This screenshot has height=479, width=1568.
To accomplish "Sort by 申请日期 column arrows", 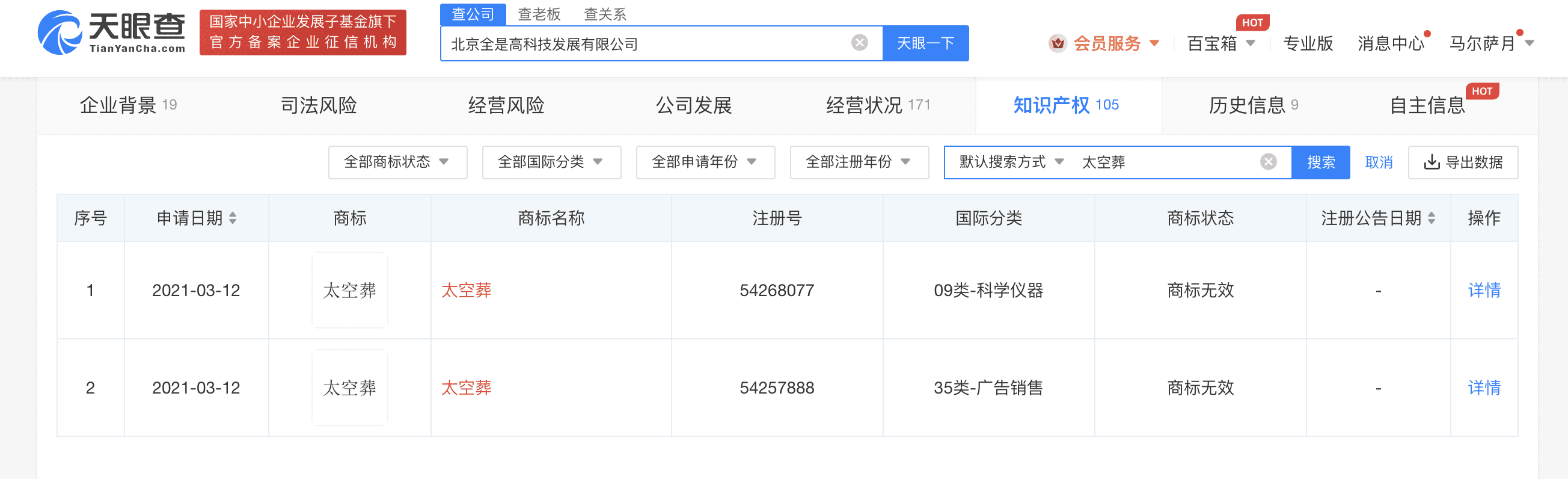I will point(233,218).
